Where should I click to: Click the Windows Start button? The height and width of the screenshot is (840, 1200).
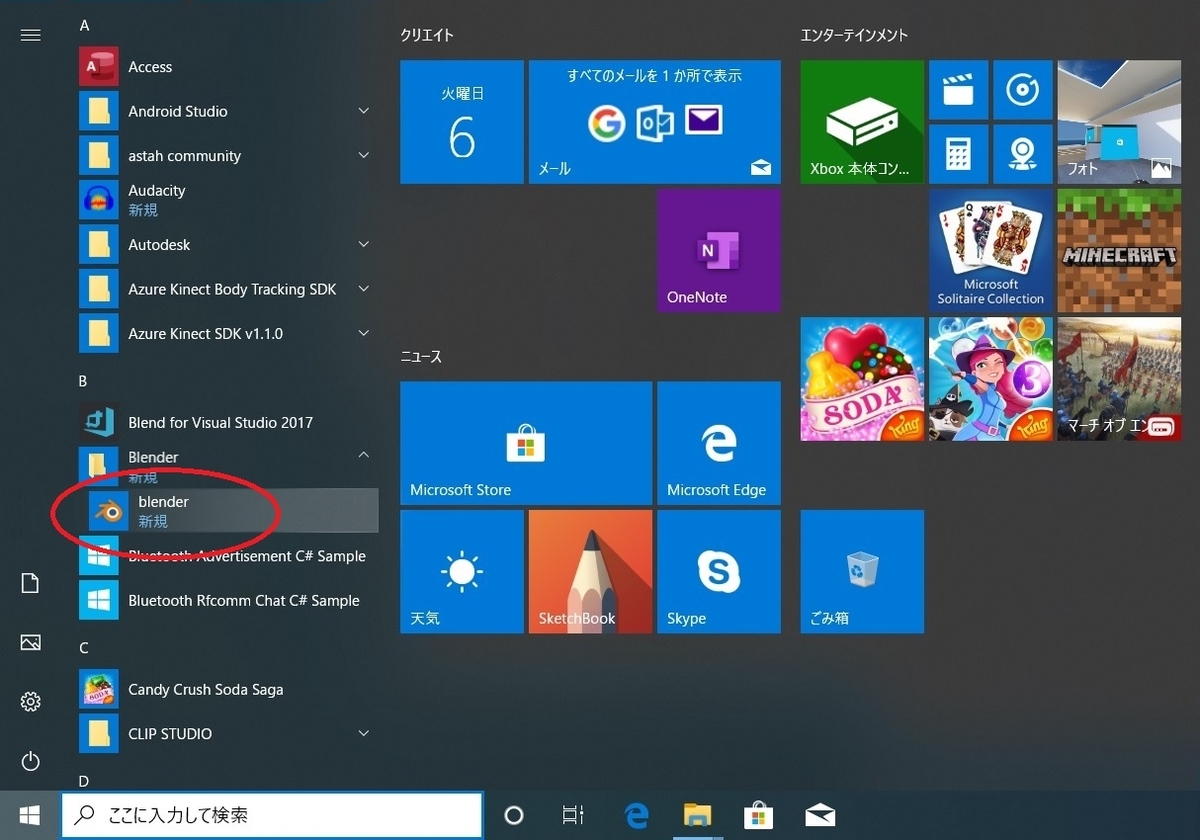[29, 815]
